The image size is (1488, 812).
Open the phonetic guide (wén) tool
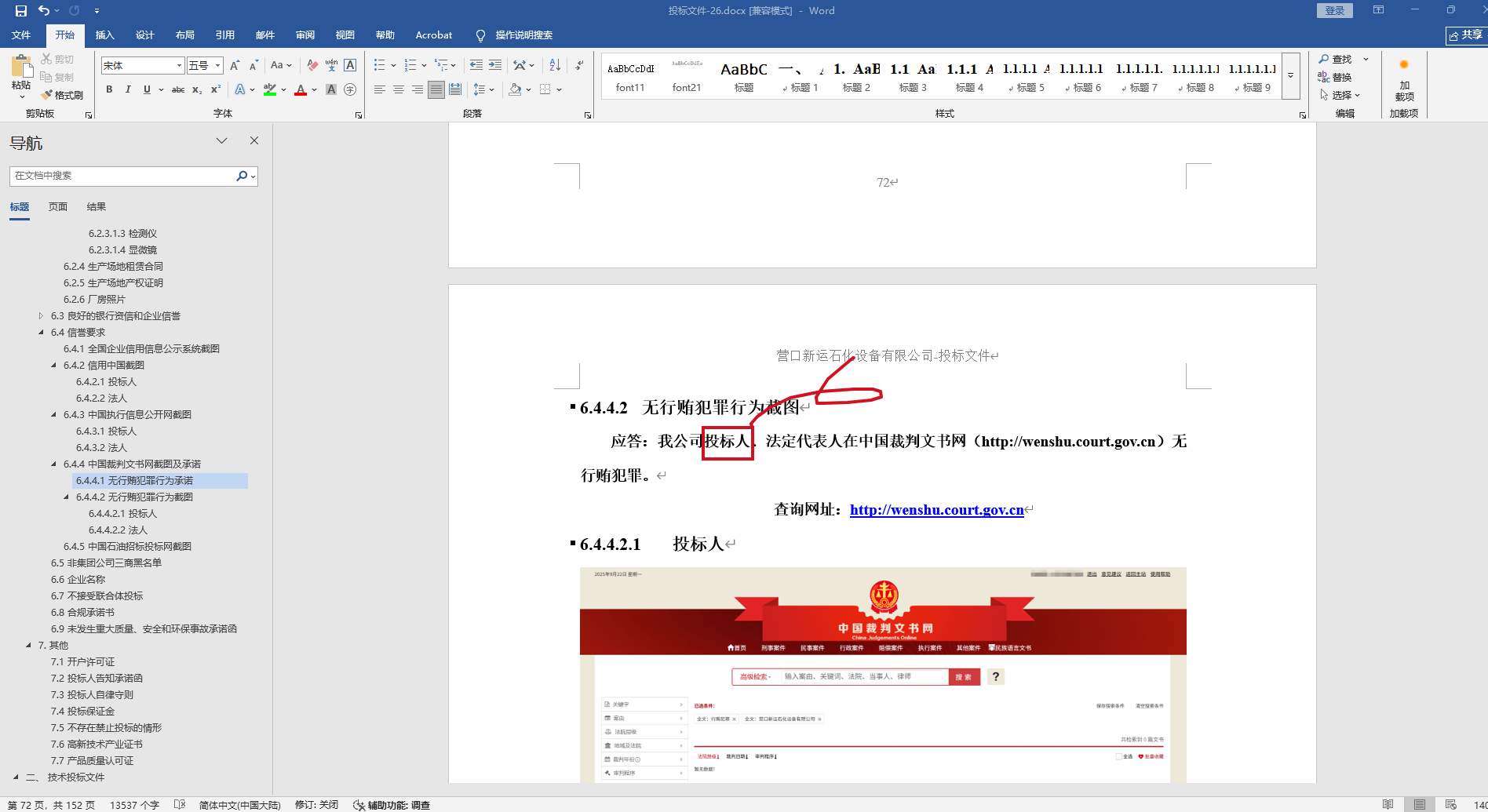[331, 66]
